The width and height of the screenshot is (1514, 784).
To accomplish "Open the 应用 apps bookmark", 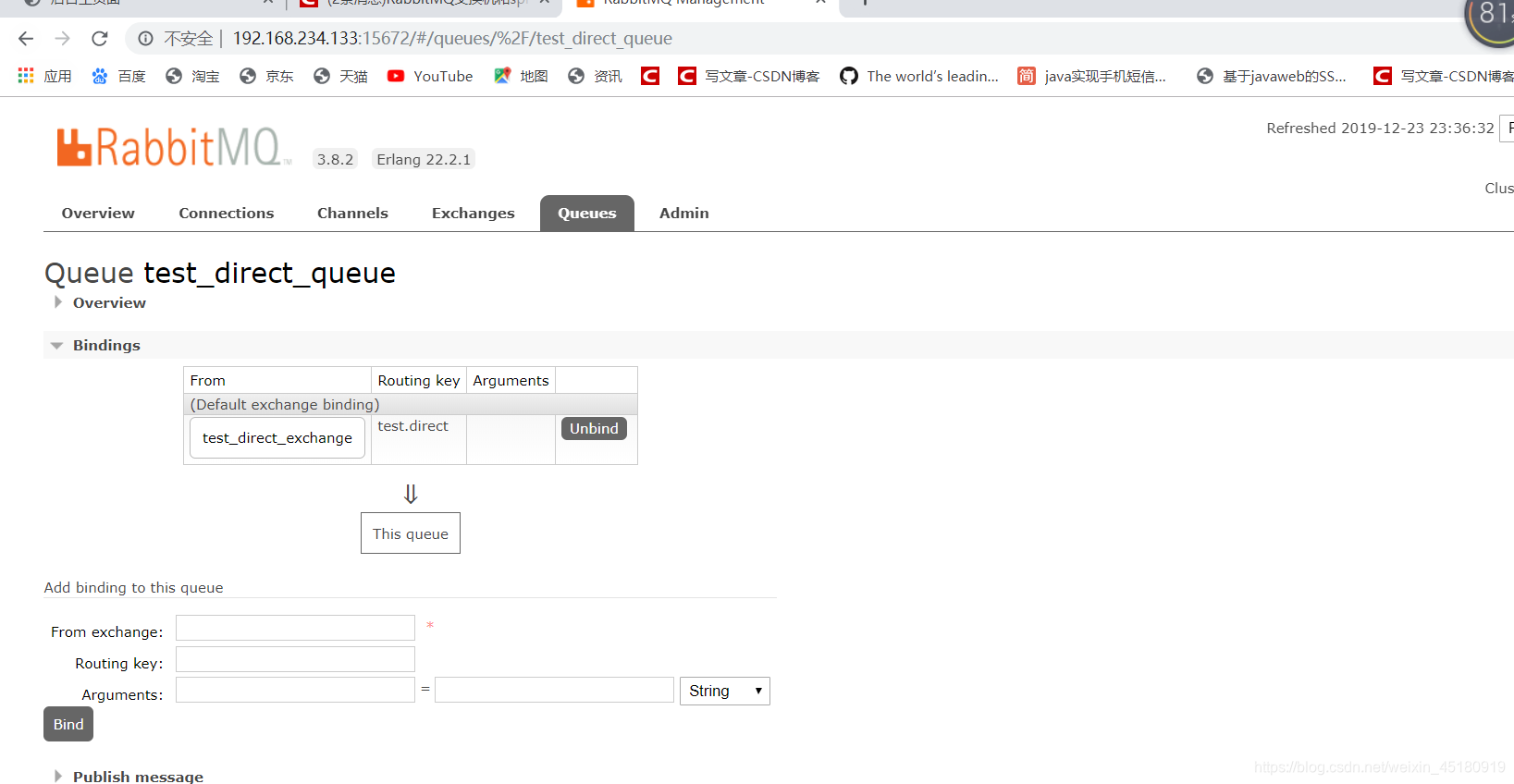I will (44, 76).
